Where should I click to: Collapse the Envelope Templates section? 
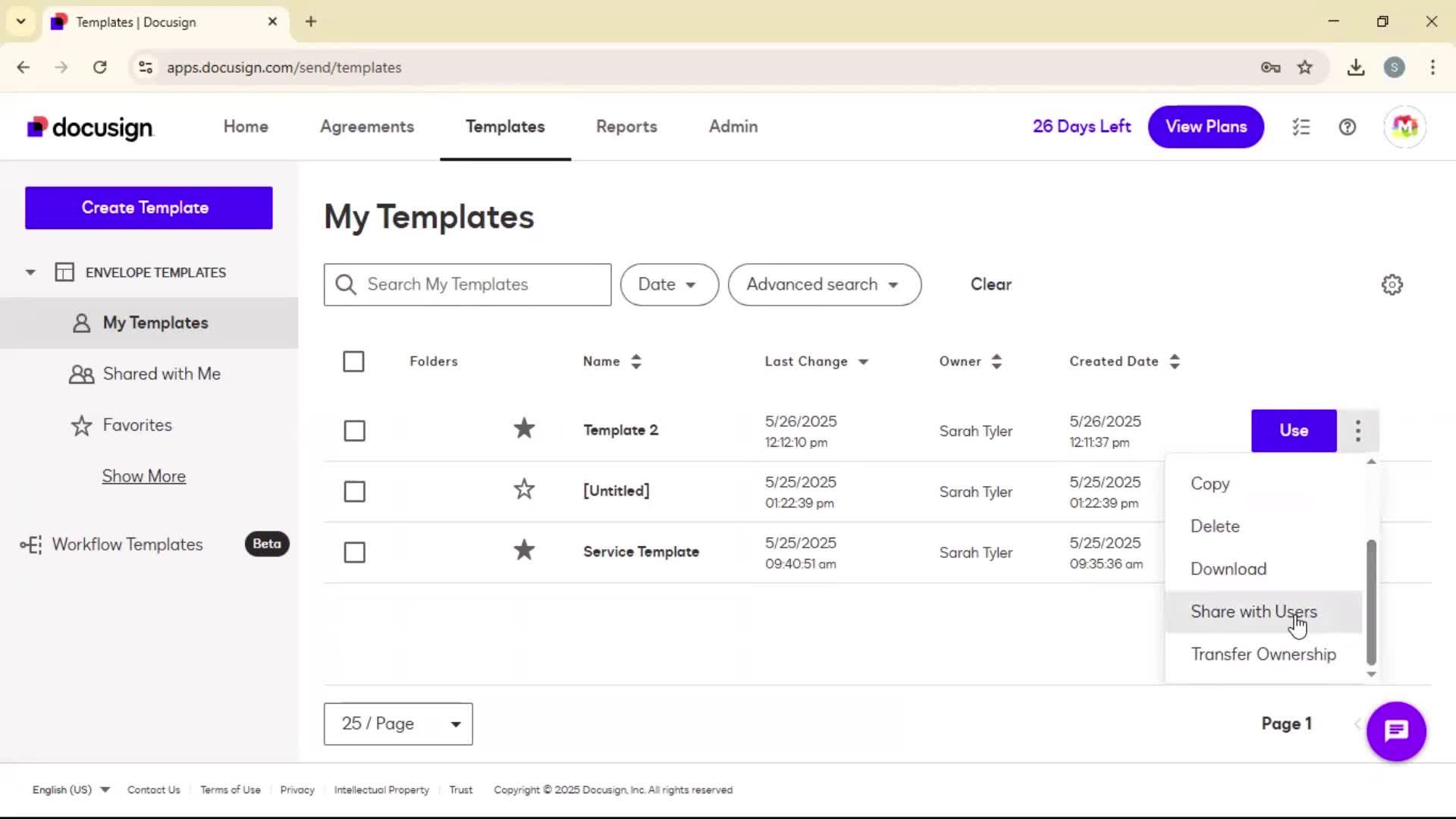pos(30,272)
